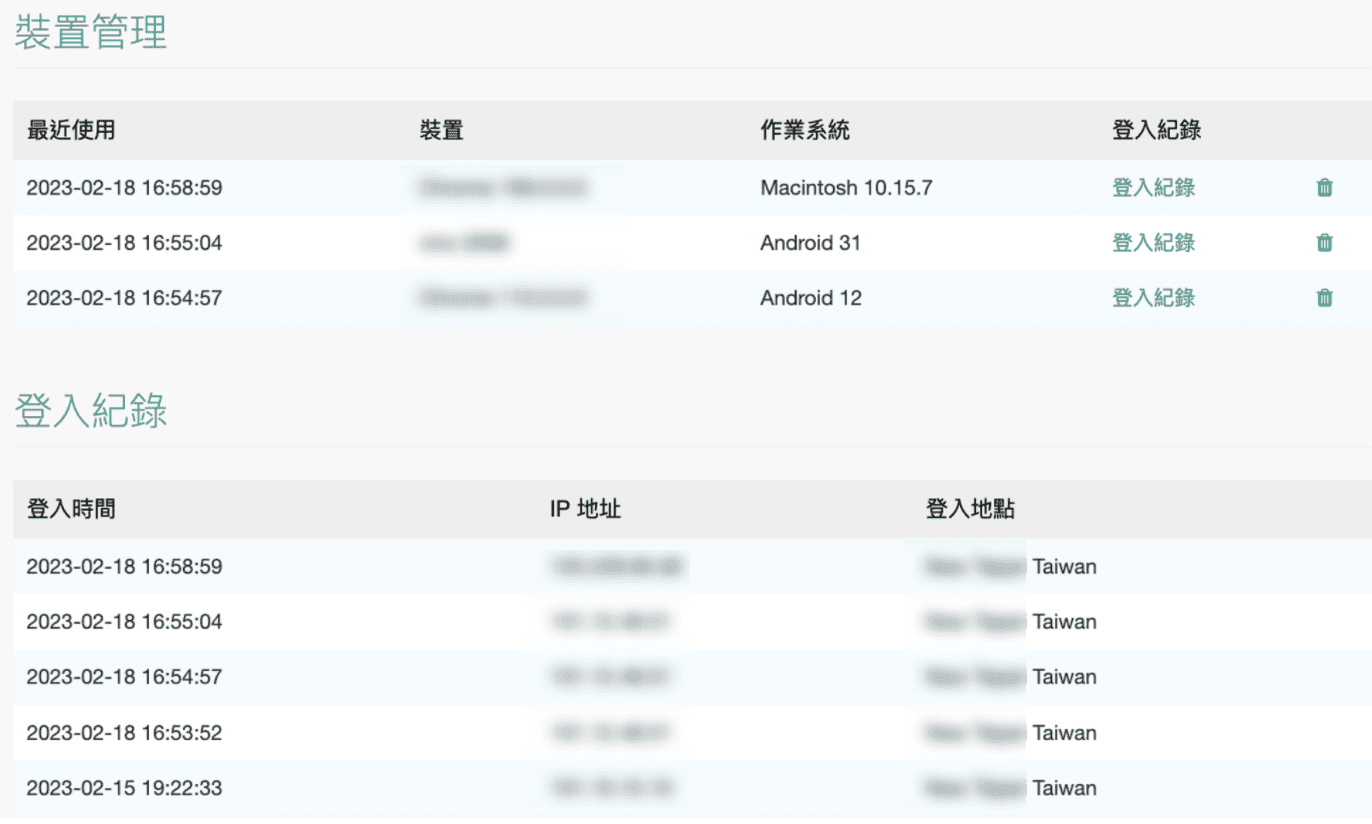This screenshot has height=824, width=1372.
Task: Click login entry at 2023-02-18 16:53:52
Action: coord(124,733)
